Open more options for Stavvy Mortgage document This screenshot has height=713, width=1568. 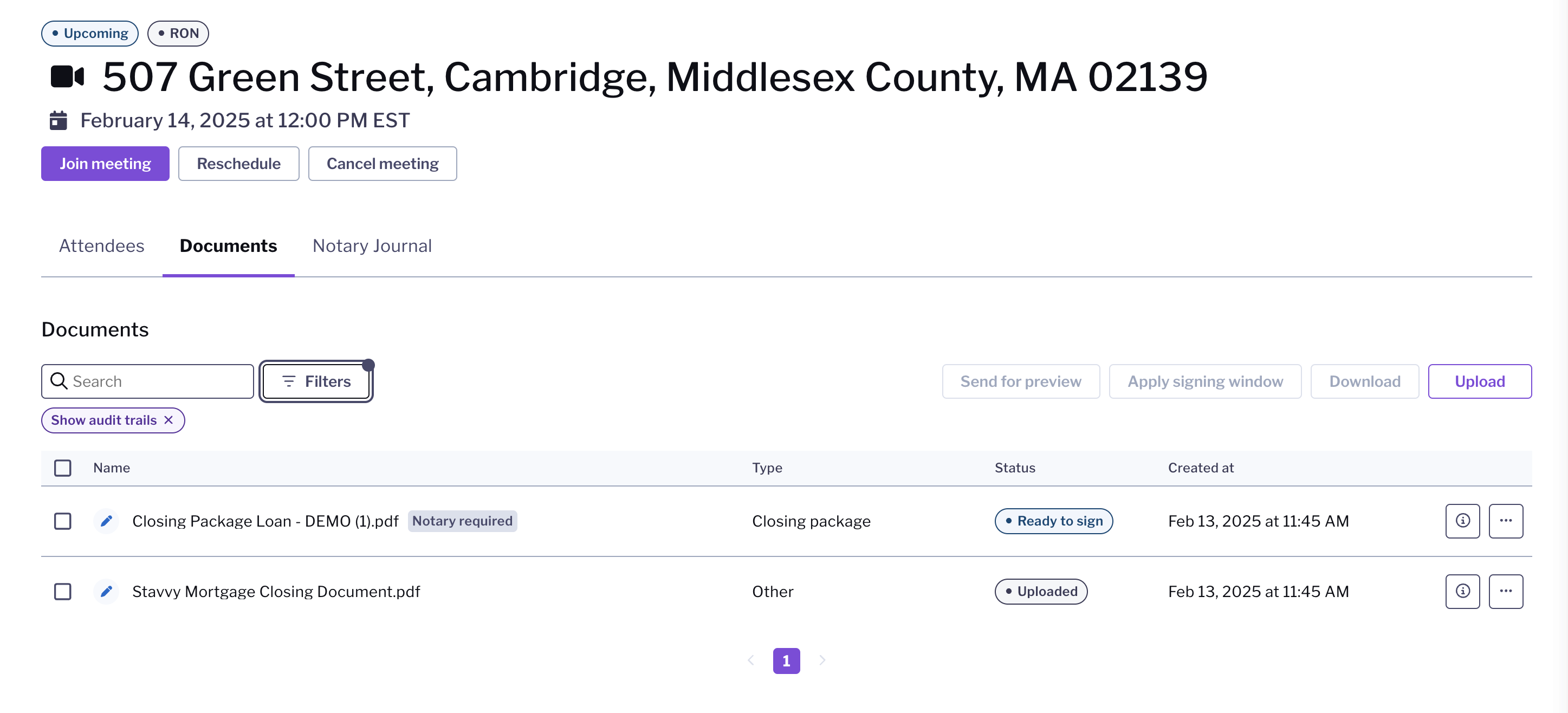pos(1505,591)
